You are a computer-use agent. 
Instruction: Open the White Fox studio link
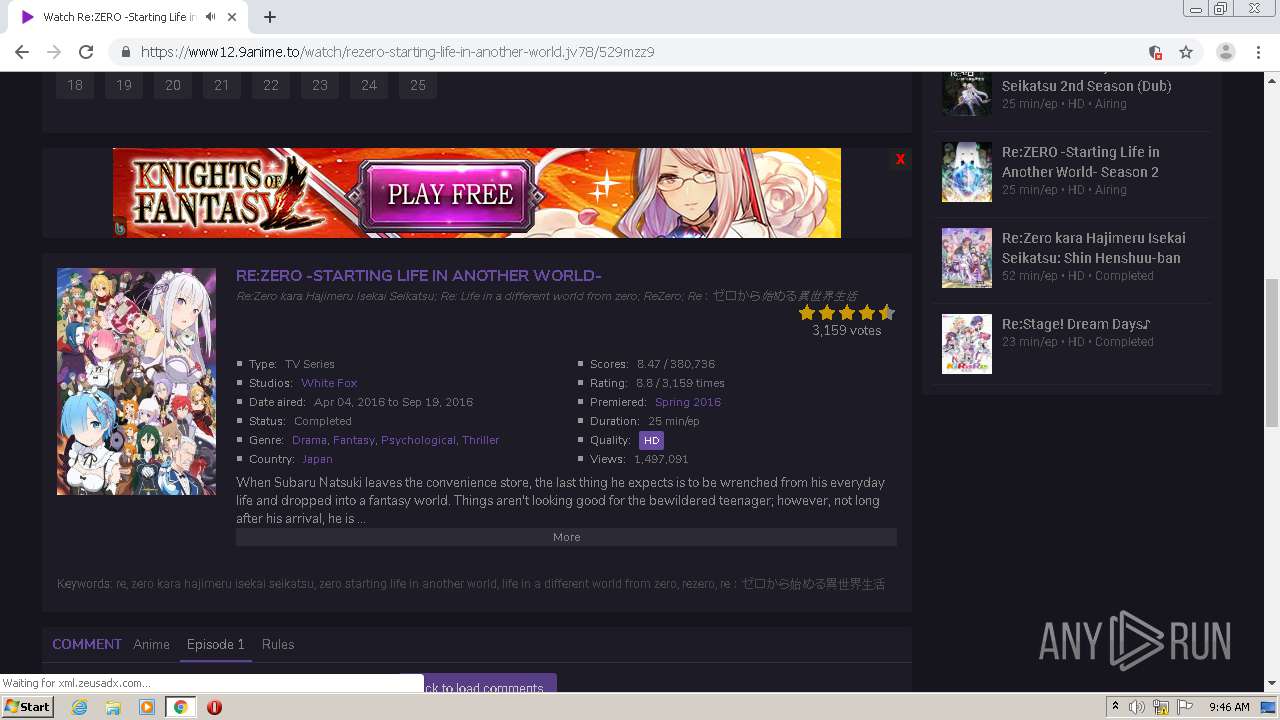coord(329,383)
